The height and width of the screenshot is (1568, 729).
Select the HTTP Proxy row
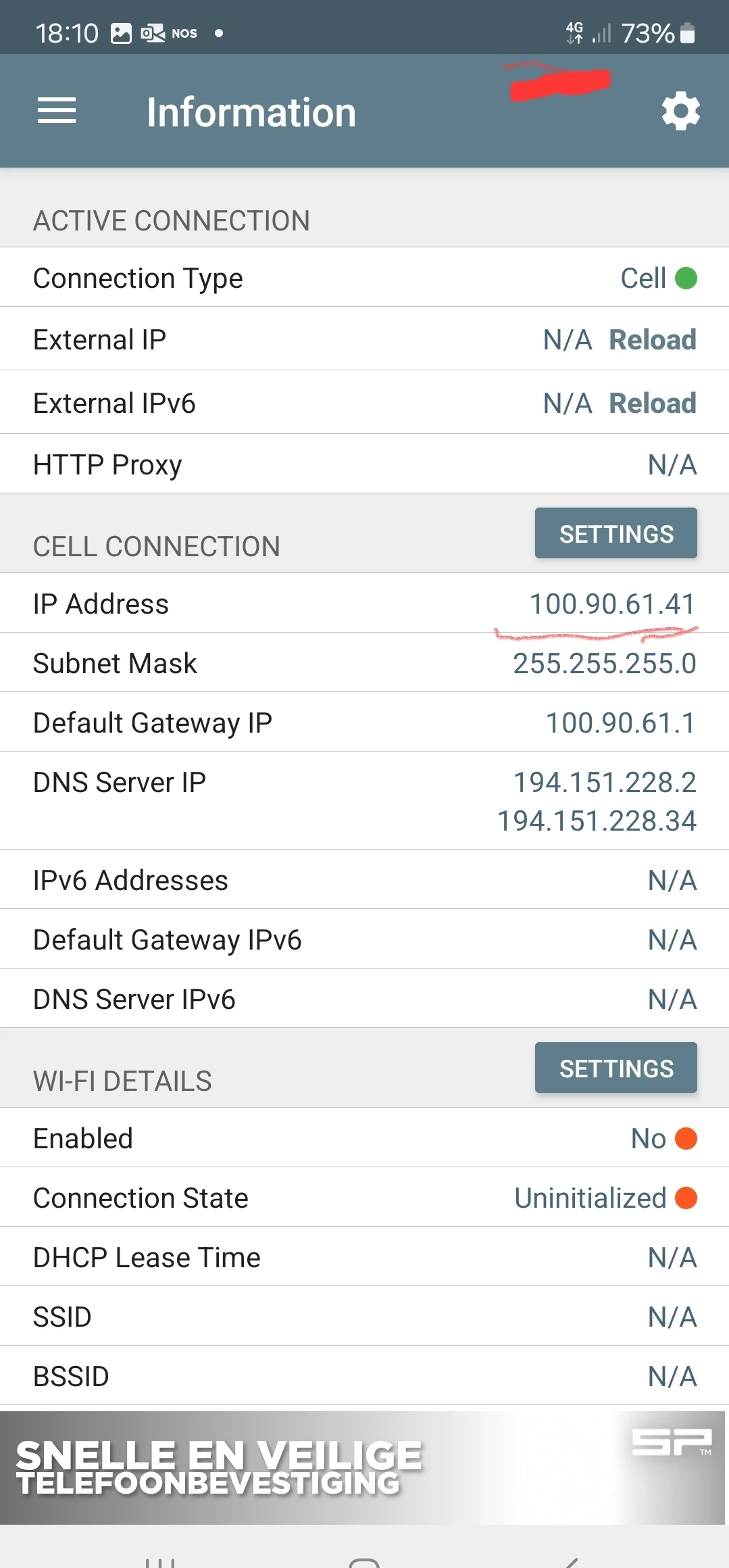[x=364, y=465]
